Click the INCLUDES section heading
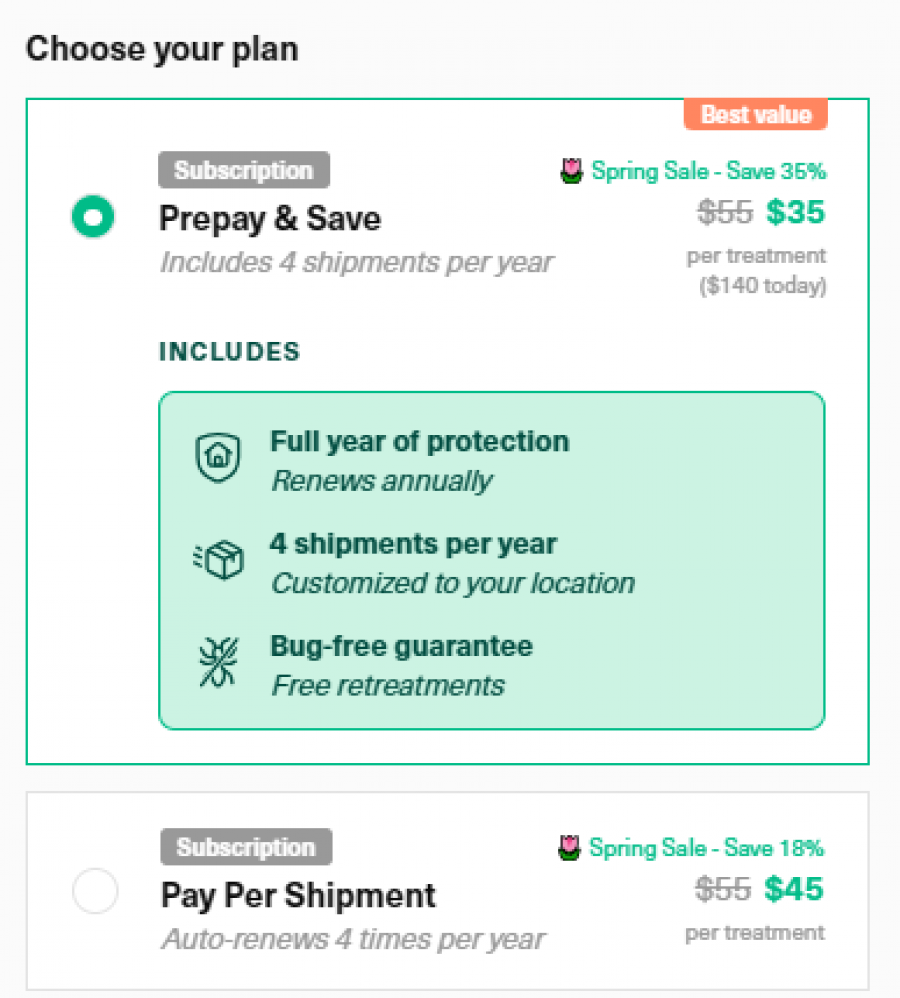This screenshot has width=900, height=998. point(229,352)
